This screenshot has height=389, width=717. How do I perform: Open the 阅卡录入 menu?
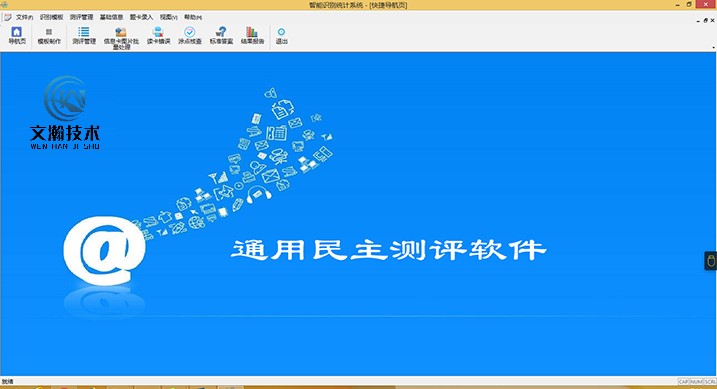141,17
